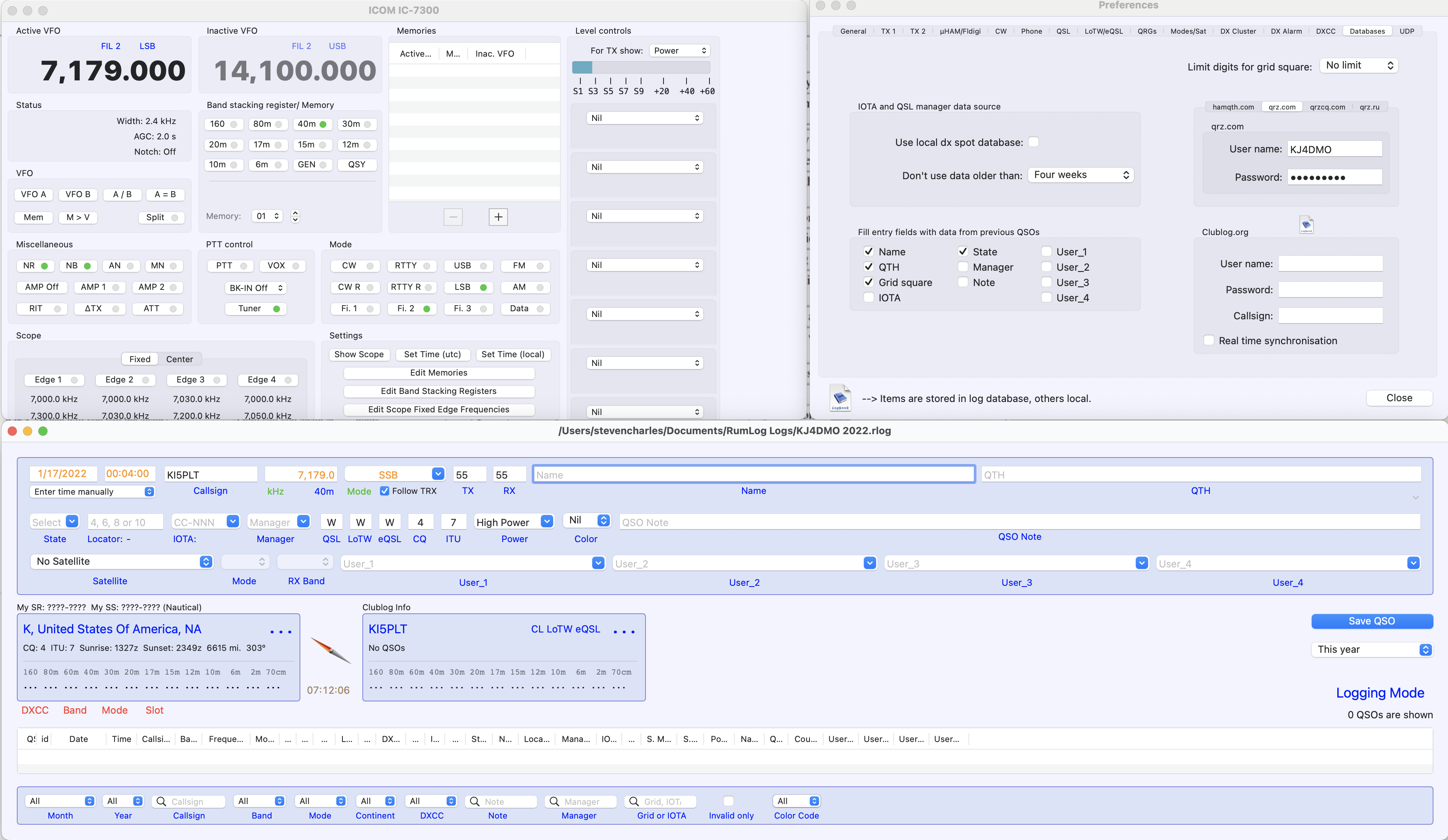Click the compass needle bearing indicator
The image size is (1448, 840).
click(330, 650)
